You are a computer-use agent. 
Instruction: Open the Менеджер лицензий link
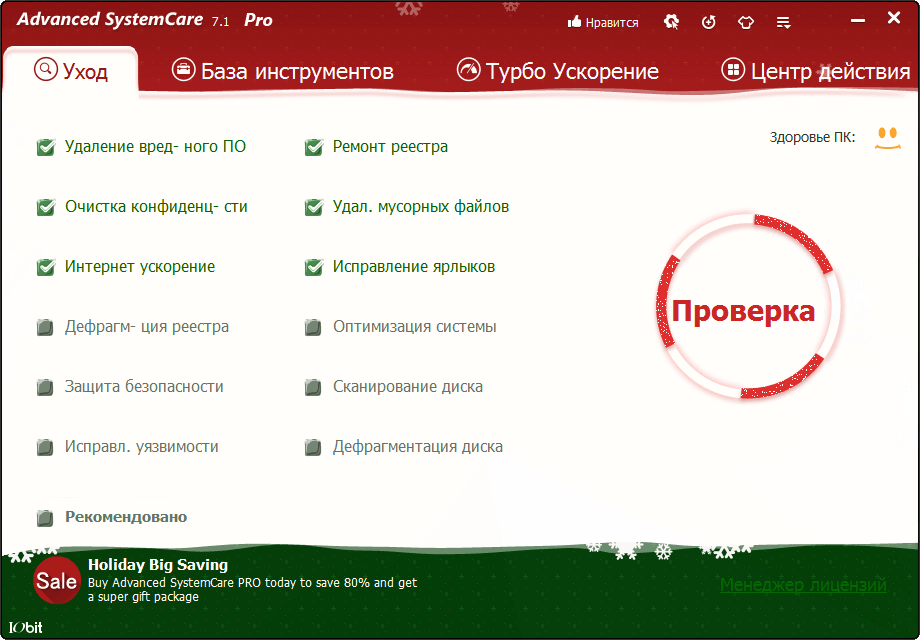coord(803,585)
